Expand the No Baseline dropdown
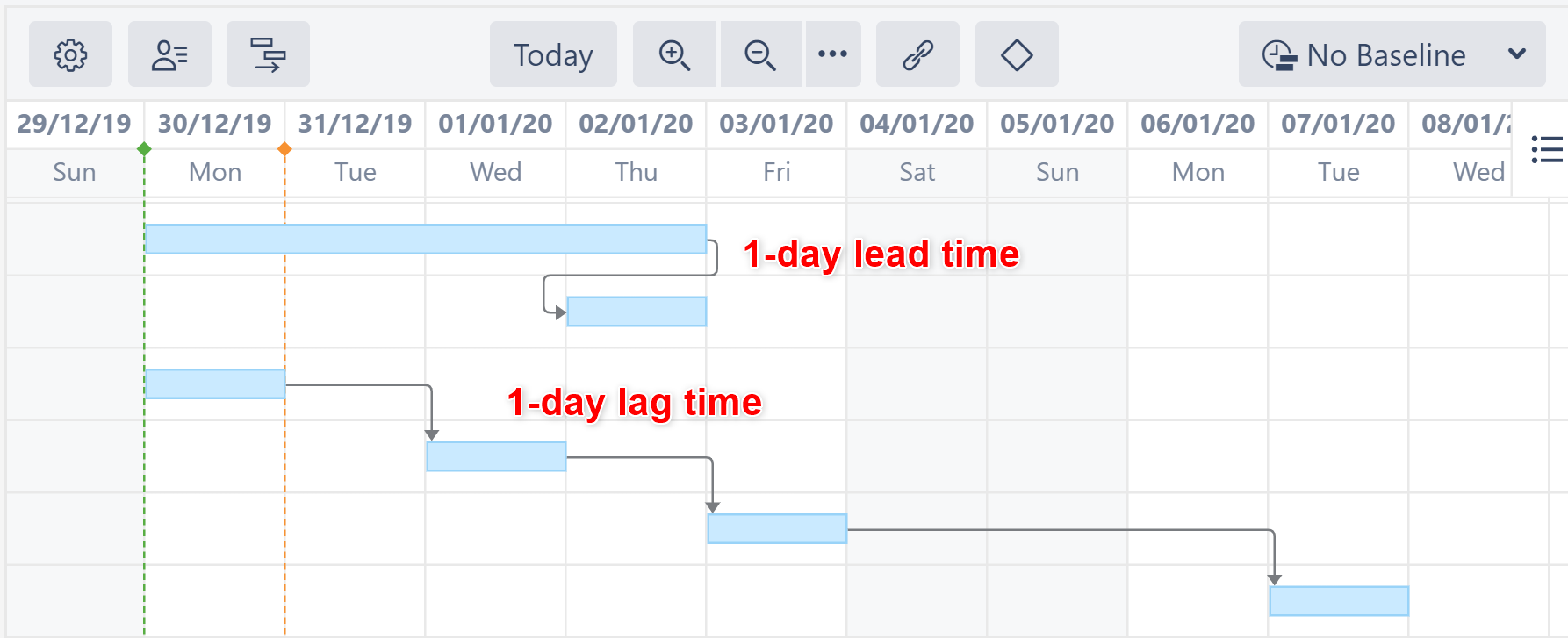Viewport: 1568px width, 638px height. click(1518, 54)
